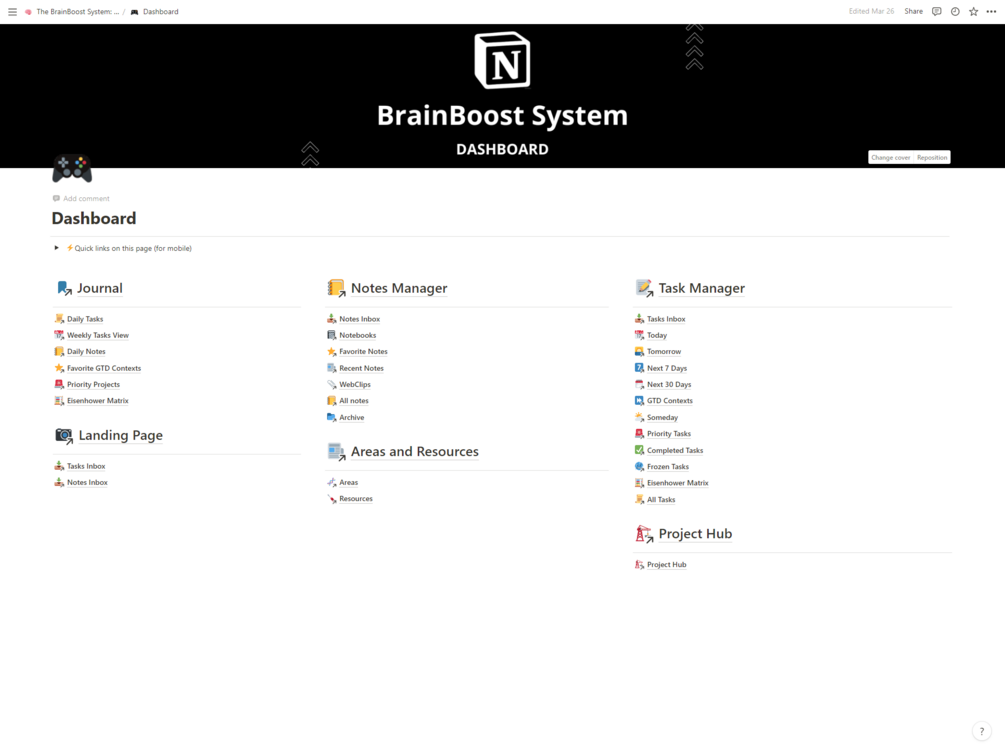Image resolution: width=1005 pixels, height=754 pixels.
Task: Click the game controller page icon
Action: click(x=72, y=168)
